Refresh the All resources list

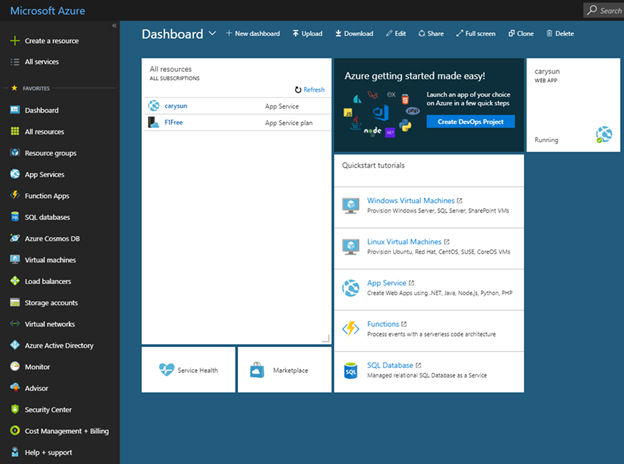click(x=309, y=90)
